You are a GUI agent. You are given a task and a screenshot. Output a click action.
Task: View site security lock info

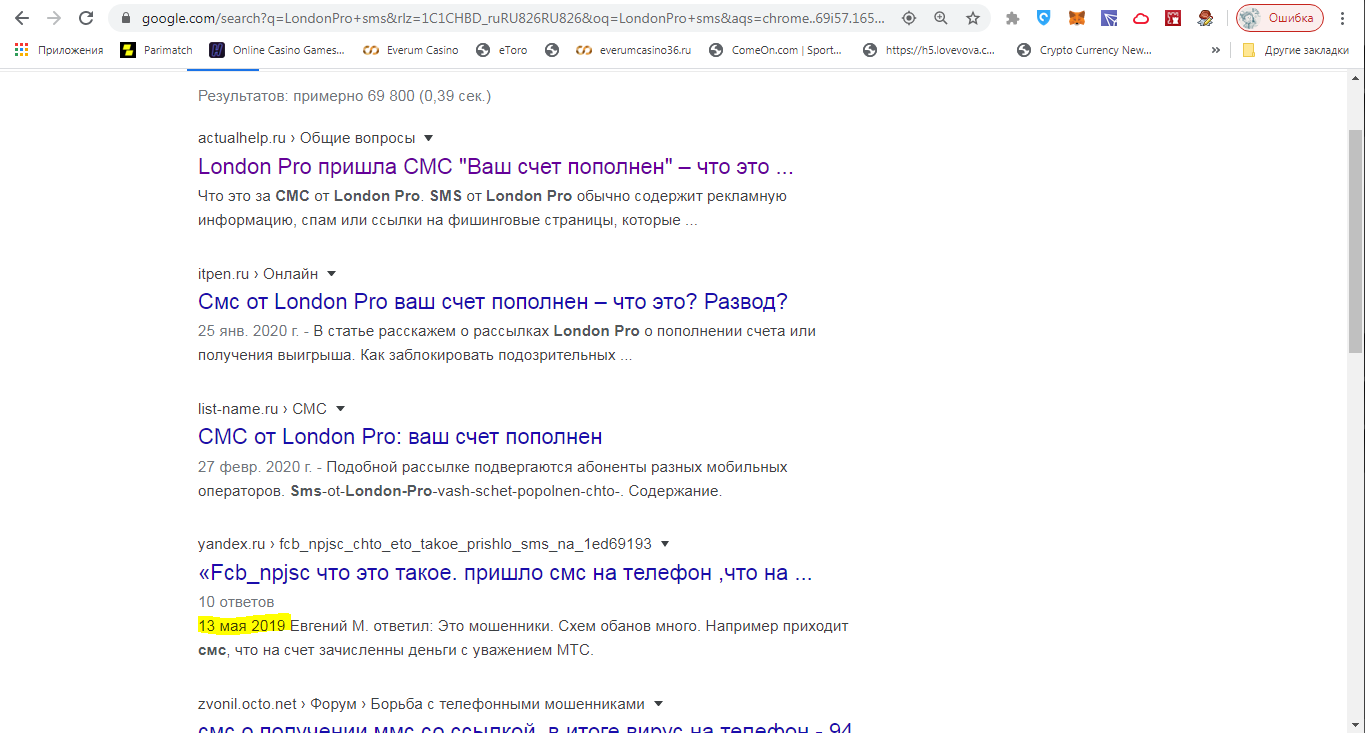click(x=125, y=18)
